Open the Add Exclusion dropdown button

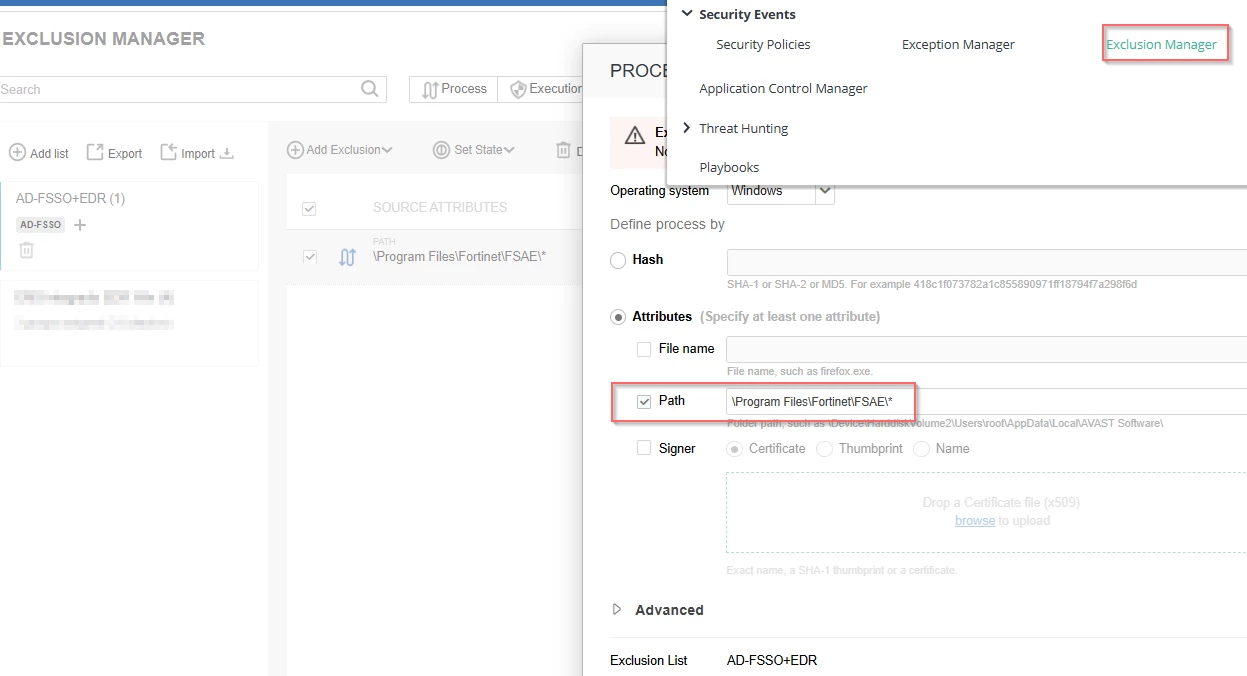point(339,150)
